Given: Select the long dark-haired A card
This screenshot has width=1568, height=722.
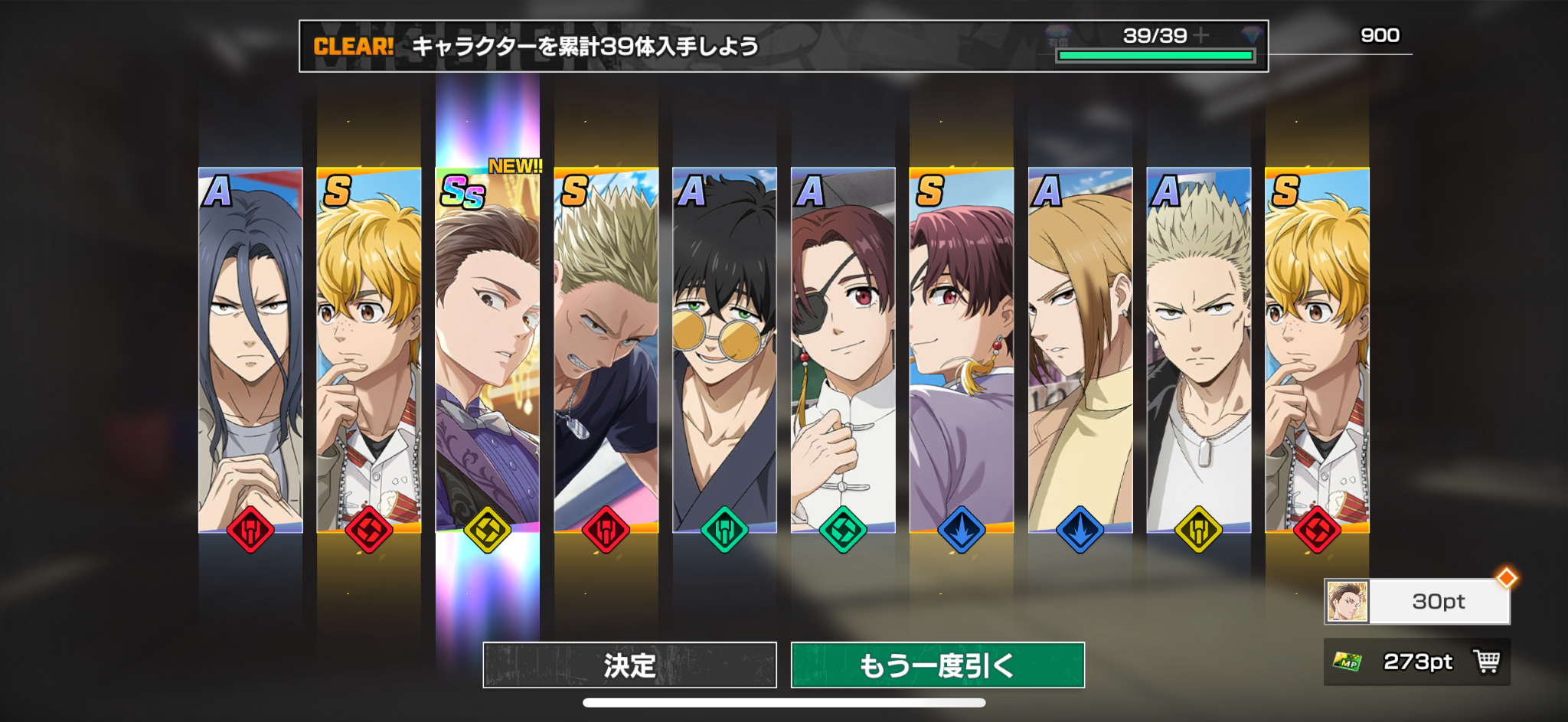Looking at the screenshot, I should [250, 349].
